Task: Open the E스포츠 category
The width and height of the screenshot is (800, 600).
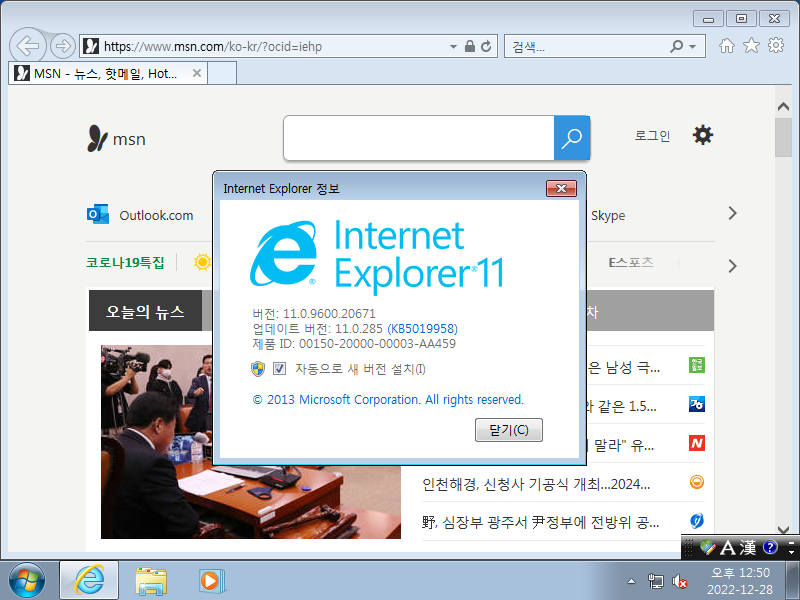Action: 631,262
